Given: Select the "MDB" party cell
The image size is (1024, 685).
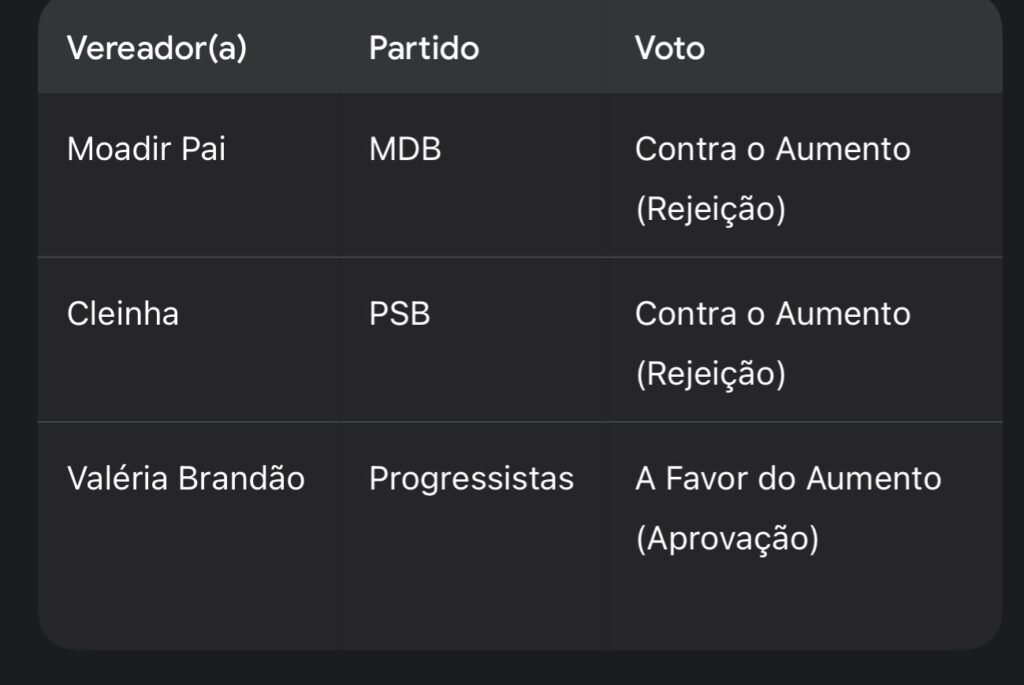Looking at the screenshot, I should point(405,149).
